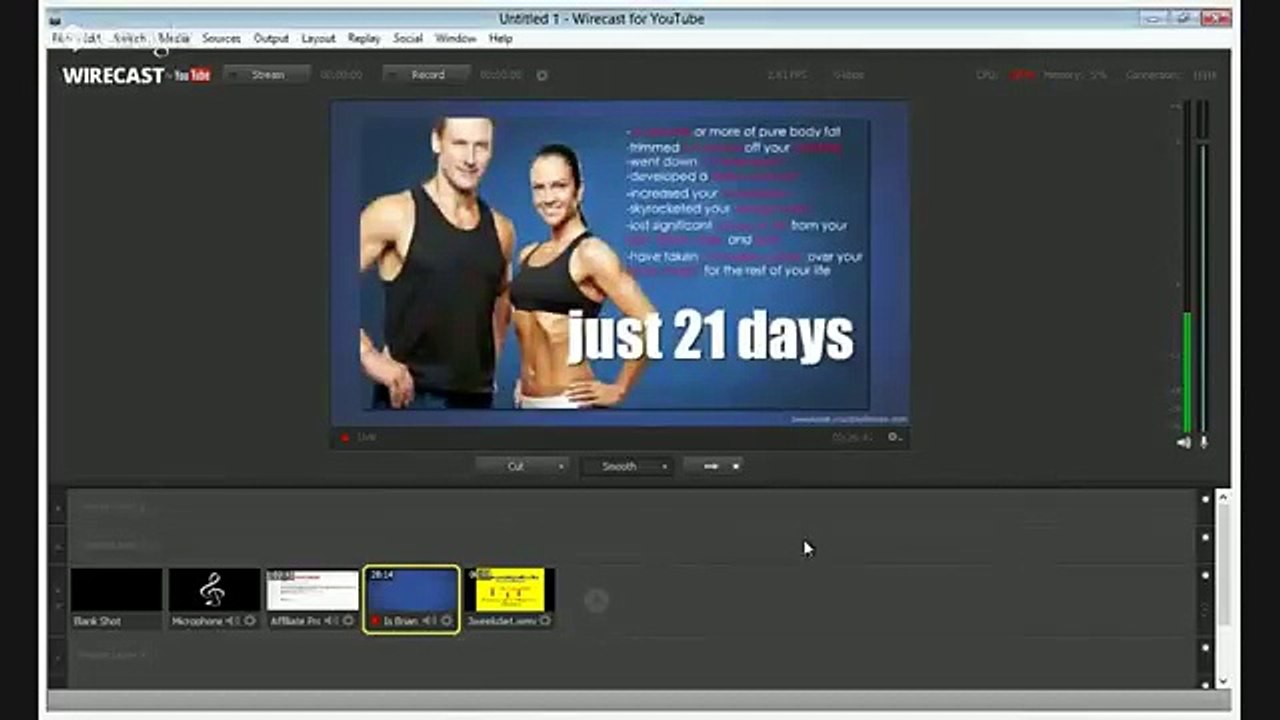Expand the third layer row with shots
The width and height of the screenshot is (1280, 720).
58,598
